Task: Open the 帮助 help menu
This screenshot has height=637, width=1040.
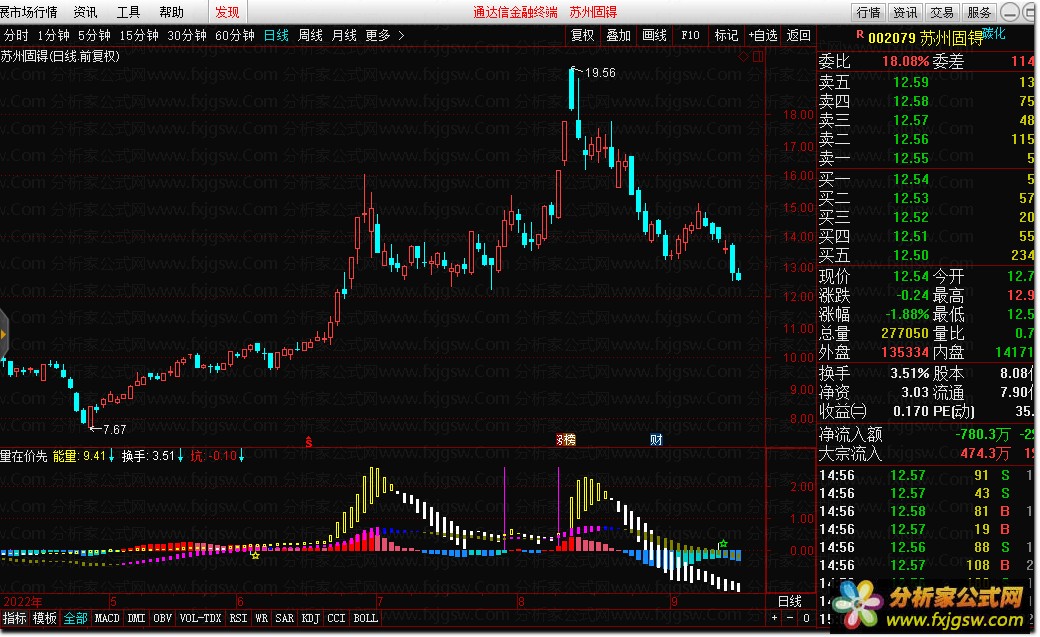Action: pos(171,12)
